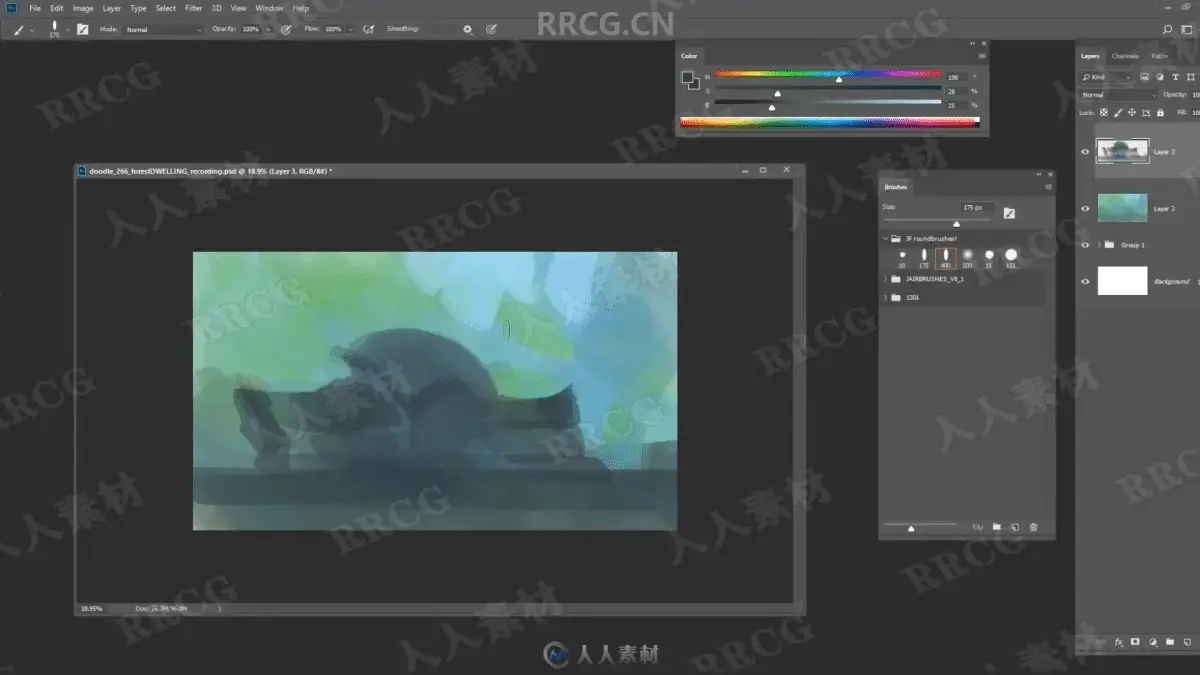Viewport: 1200px width, 675px height.
Task: Open the layer filter Kind dropdown
Action: click(1107, 77)
